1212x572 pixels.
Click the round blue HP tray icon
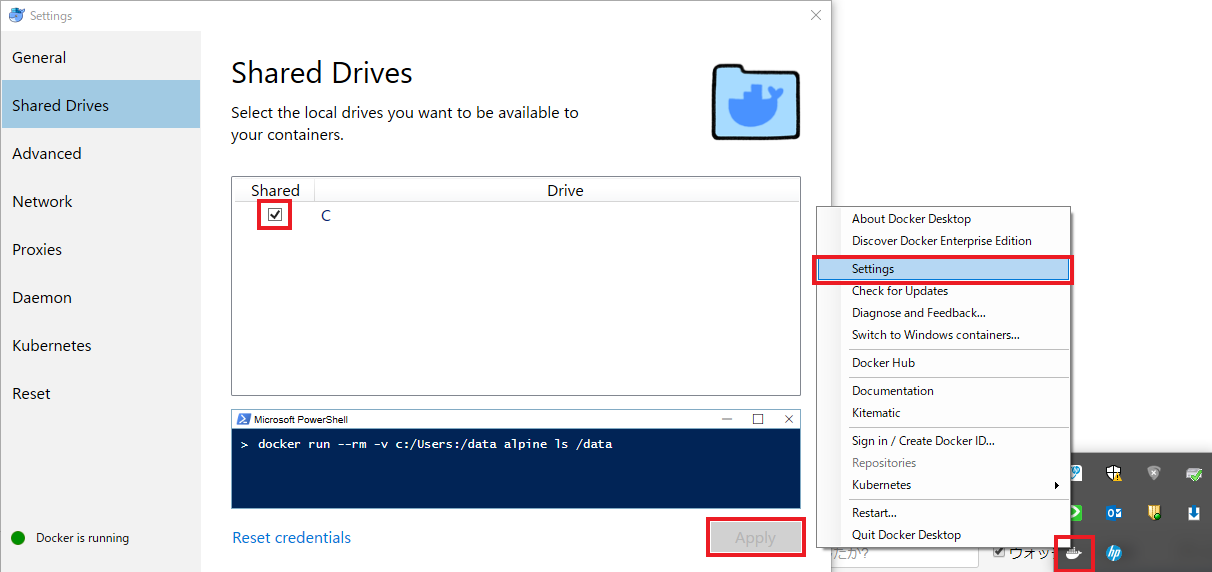tap(1114, 553)
